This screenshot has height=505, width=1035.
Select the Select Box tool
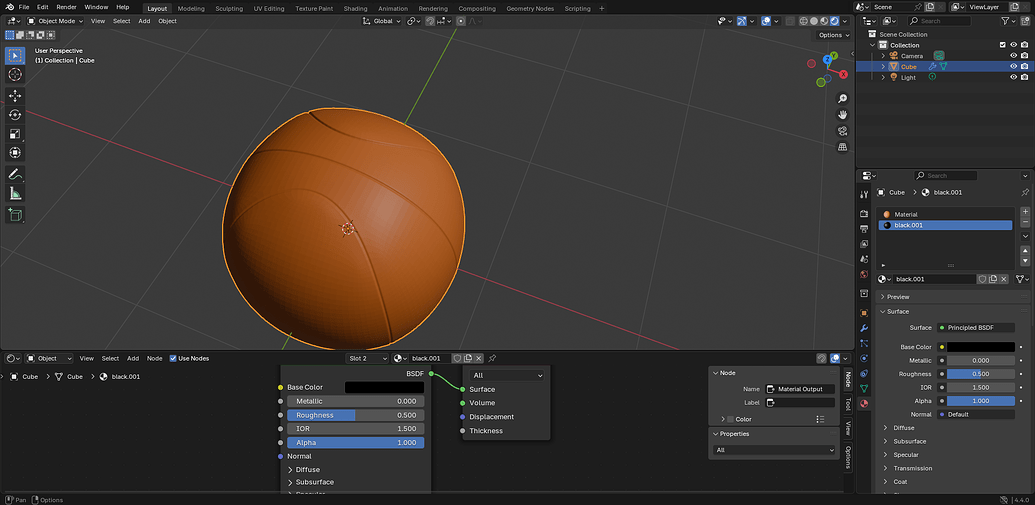point(15,55)
